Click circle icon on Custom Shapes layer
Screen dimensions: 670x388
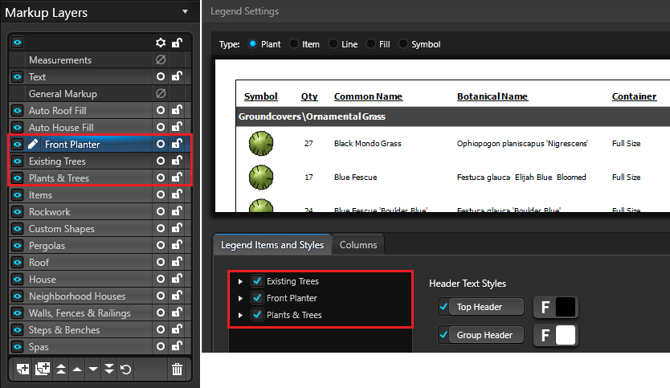pos(160,229)
